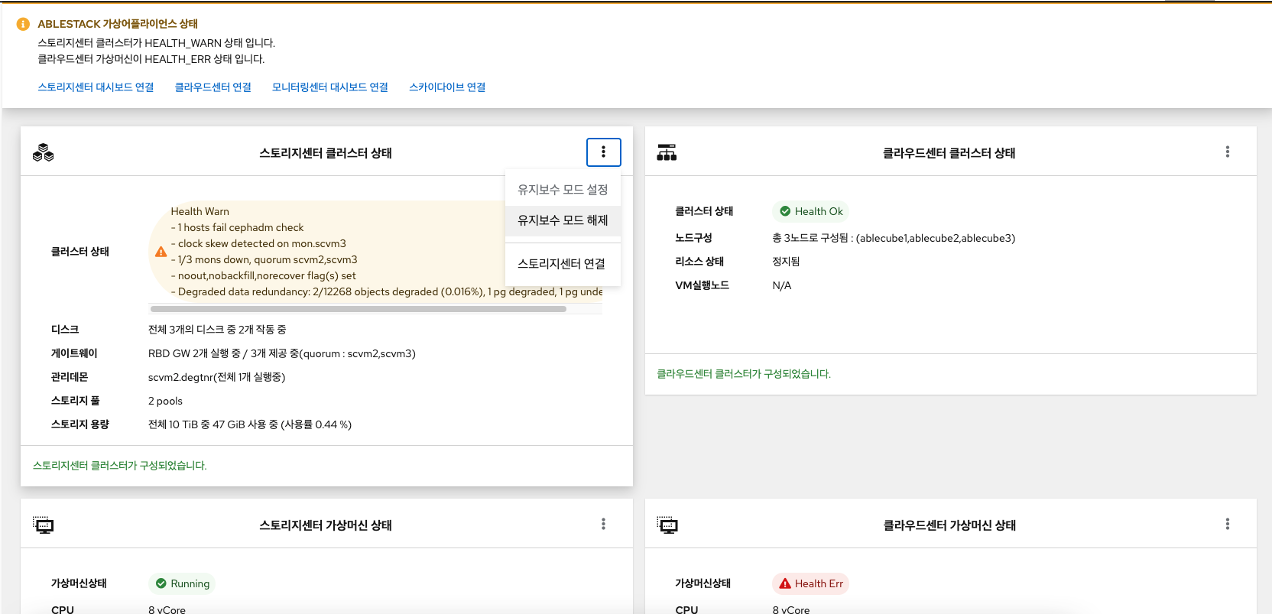The image size is (1272, 615).
Task: Click the green check icon in Health Ok badge
Action: pyautogui.click(x=785, y=211)
